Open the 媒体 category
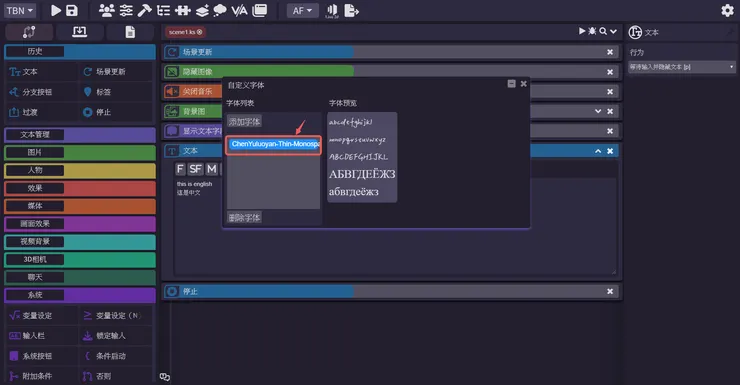 (80, 206)
